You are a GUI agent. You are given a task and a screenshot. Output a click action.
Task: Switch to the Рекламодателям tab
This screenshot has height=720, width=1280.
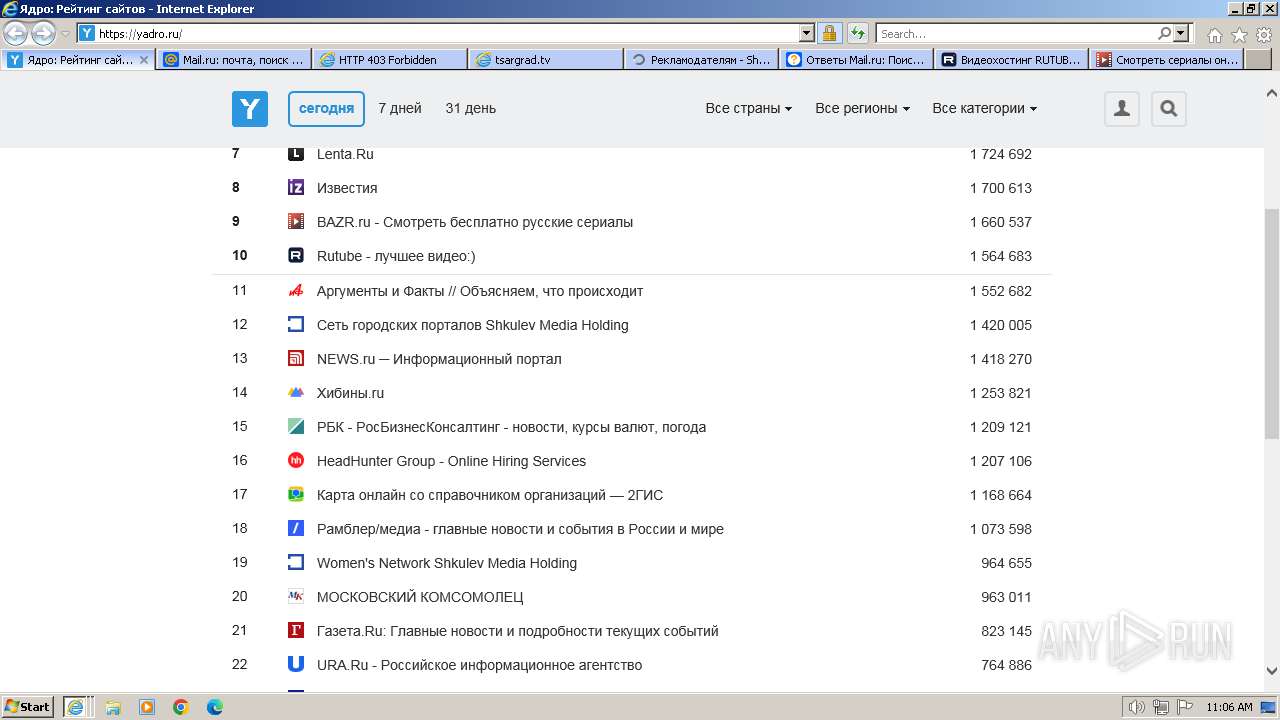pyautogui.click(x=702, y=60)
